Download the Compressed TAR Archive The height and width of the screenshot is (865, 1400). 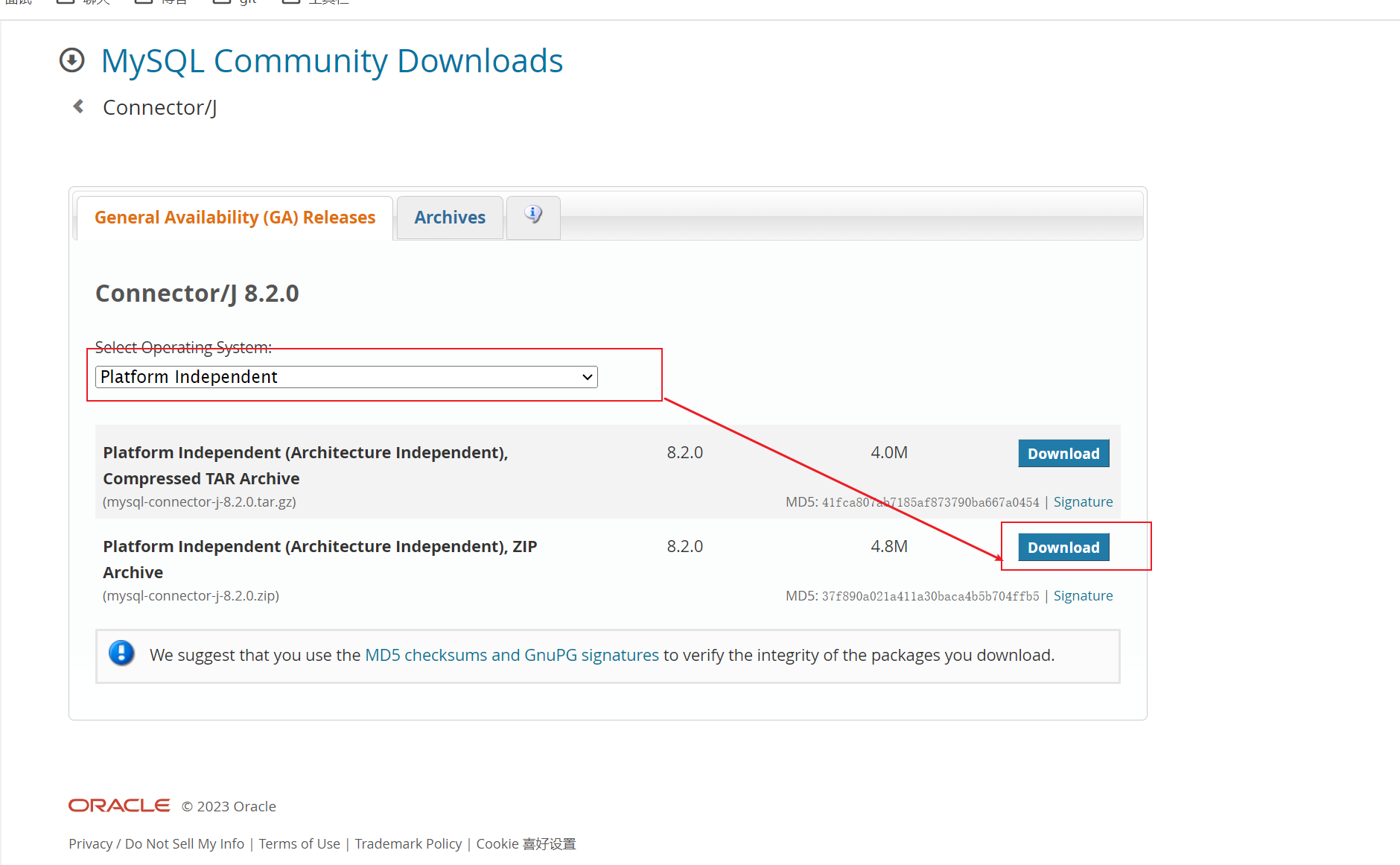(1063, 454)
